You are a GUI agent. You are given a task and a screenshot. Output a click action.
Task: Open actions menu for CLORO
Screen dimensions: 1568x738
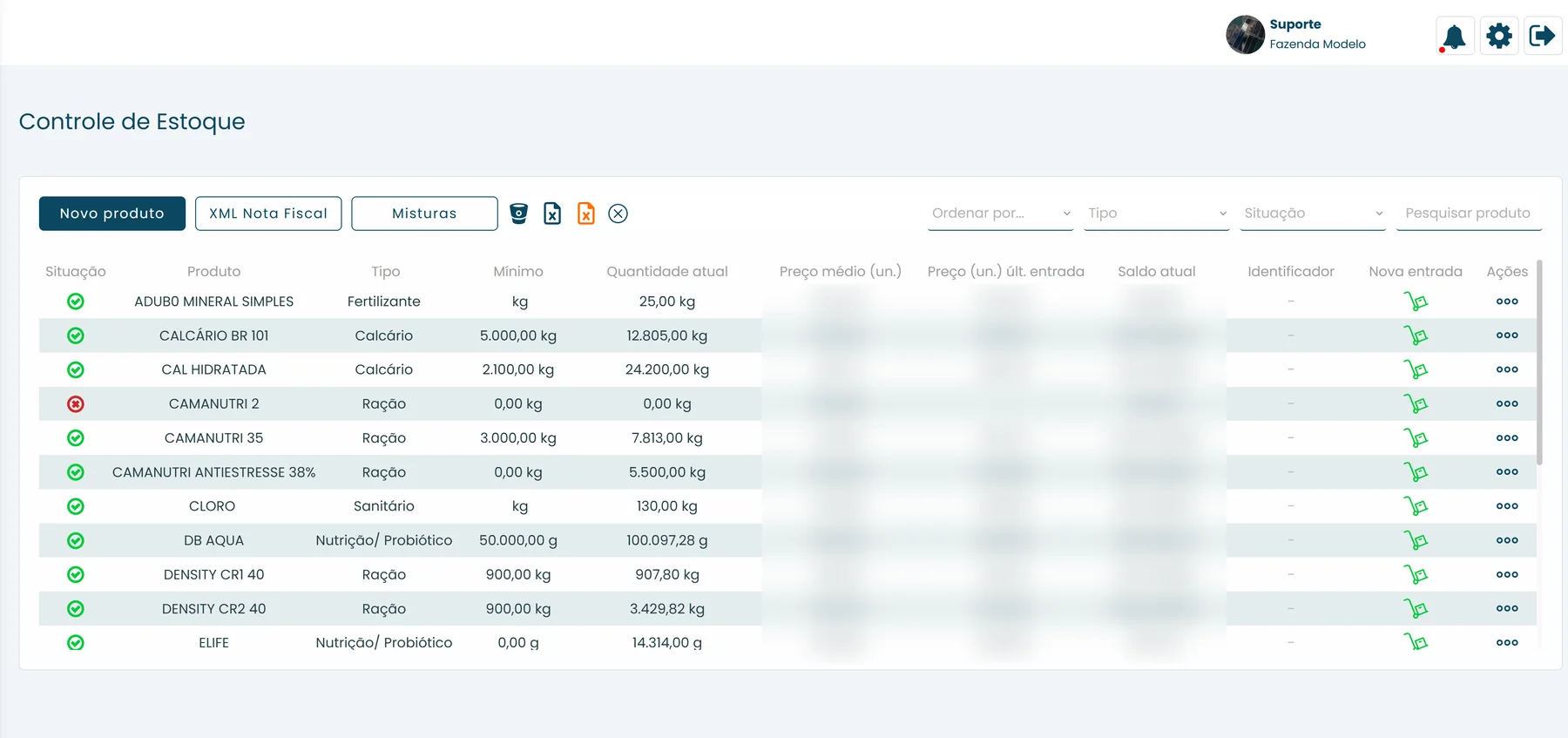(1507, 506)
